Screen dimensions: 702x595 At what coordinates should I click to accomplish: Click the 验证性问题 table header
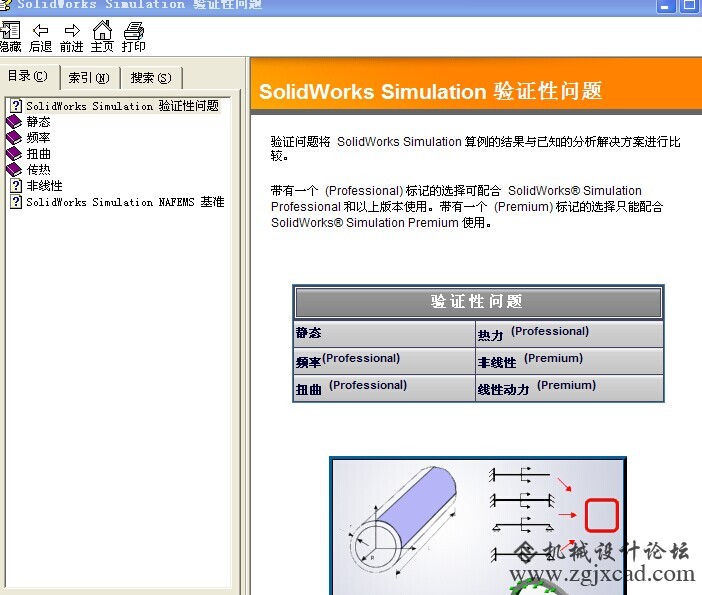click(x=478, y=302)
